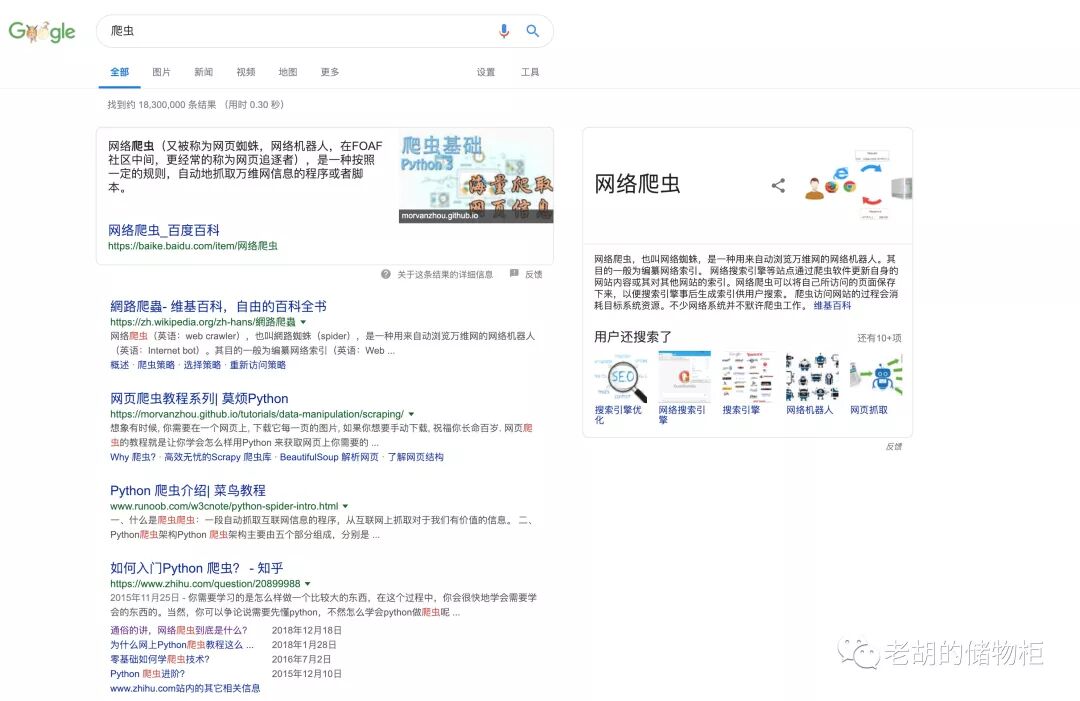Switch to the 图片 tab
Image resolution: width=1080 pixels, height=701 pixels.
(161, 72)
